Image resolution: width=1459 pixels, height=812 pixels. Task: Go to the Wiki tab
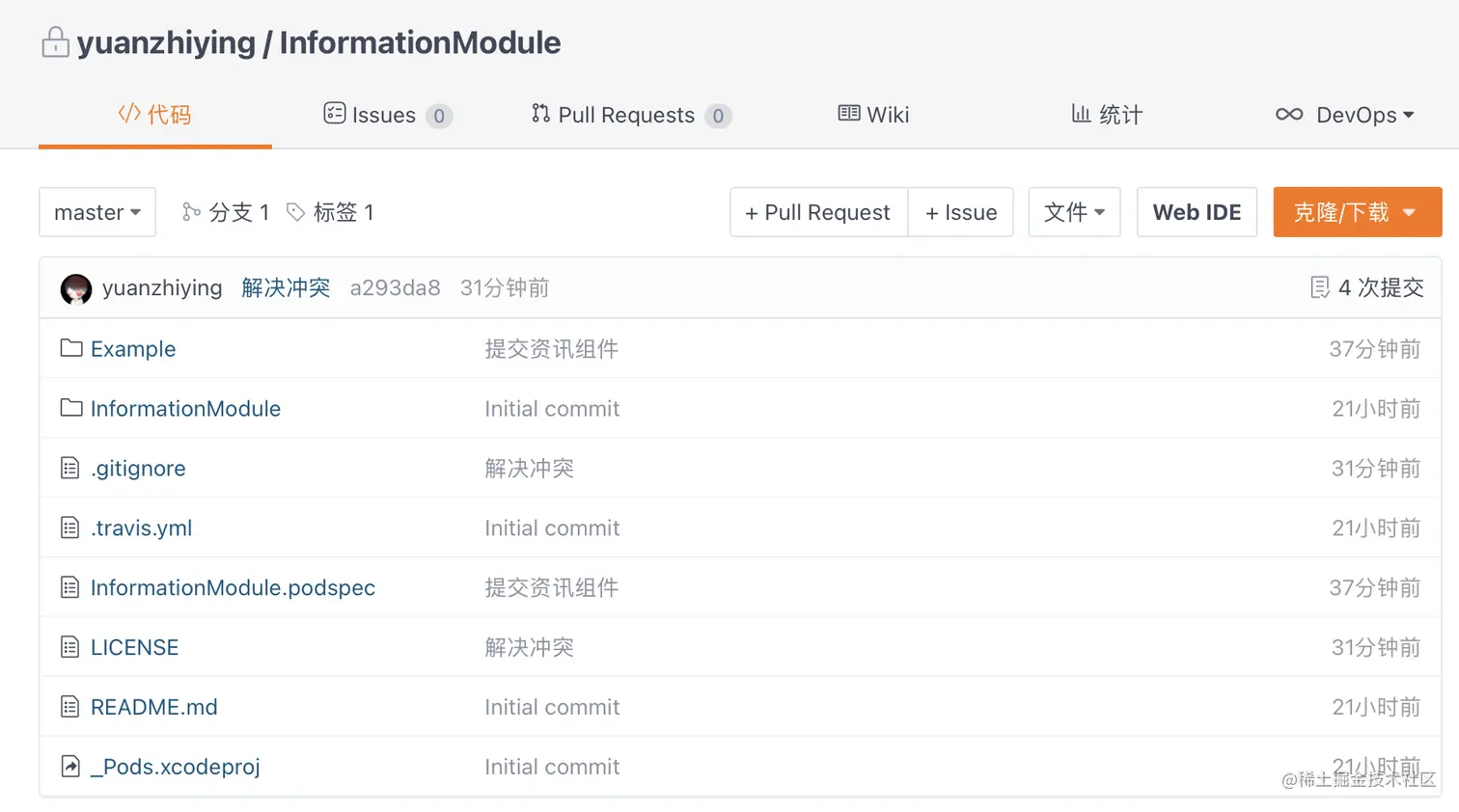873,115
